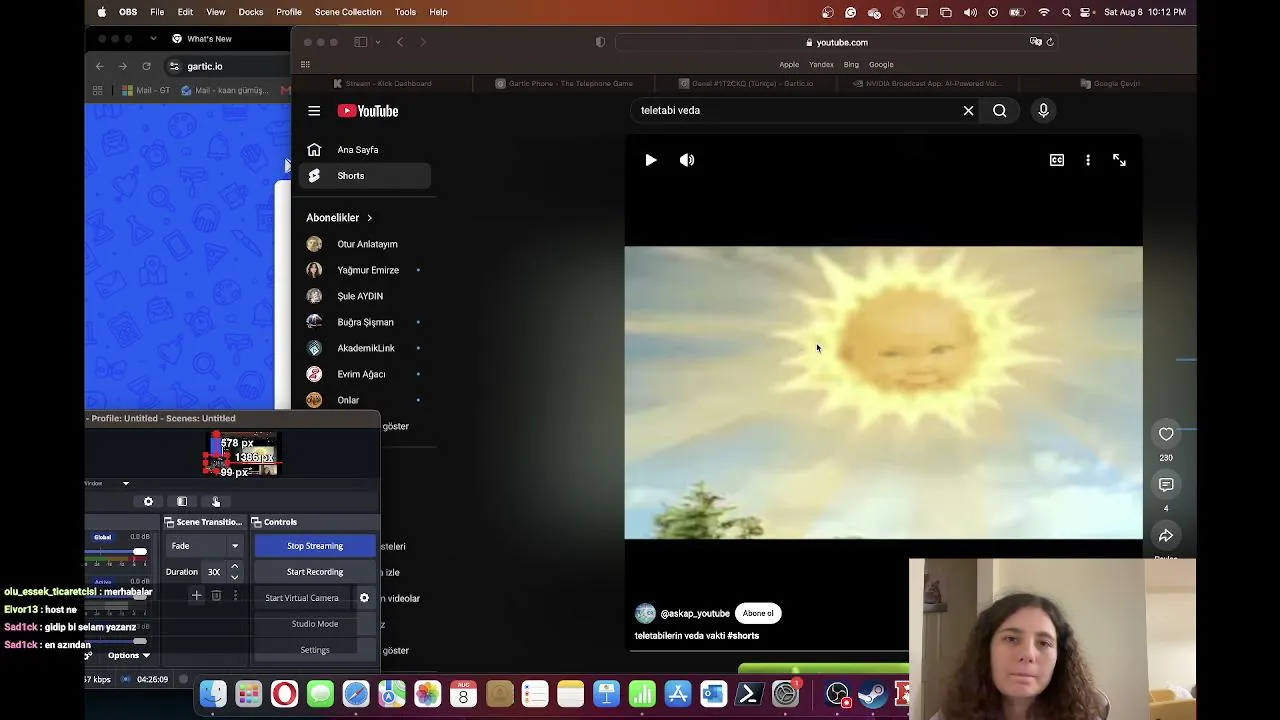
Task: Toggle the Safari sidebar button
Action: coord(360,42)
